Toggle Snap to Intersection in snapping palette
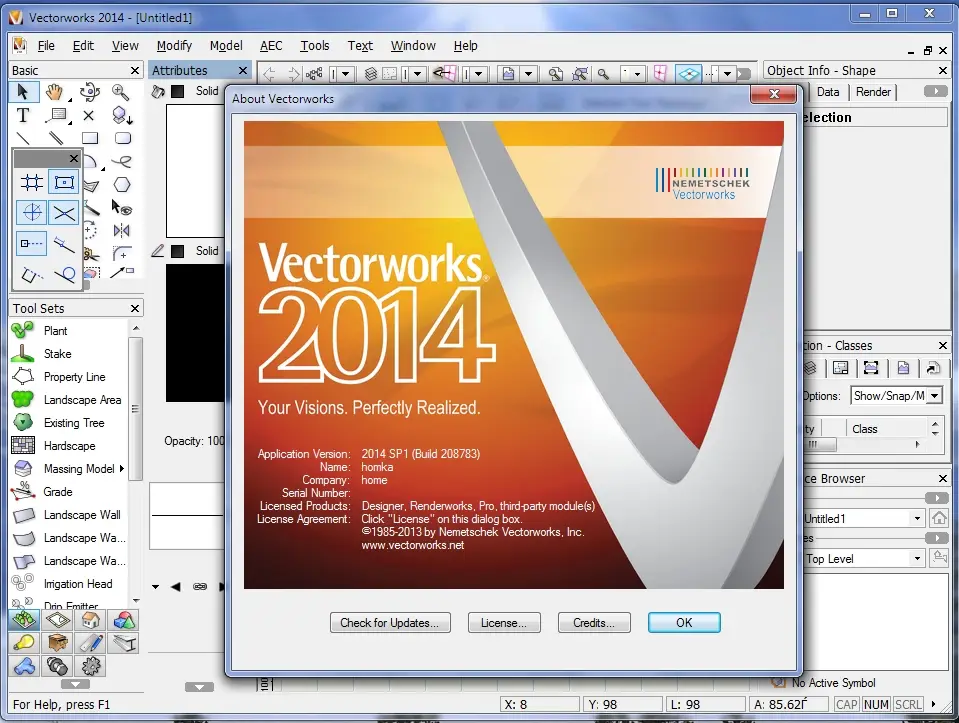 coord(64,212)
